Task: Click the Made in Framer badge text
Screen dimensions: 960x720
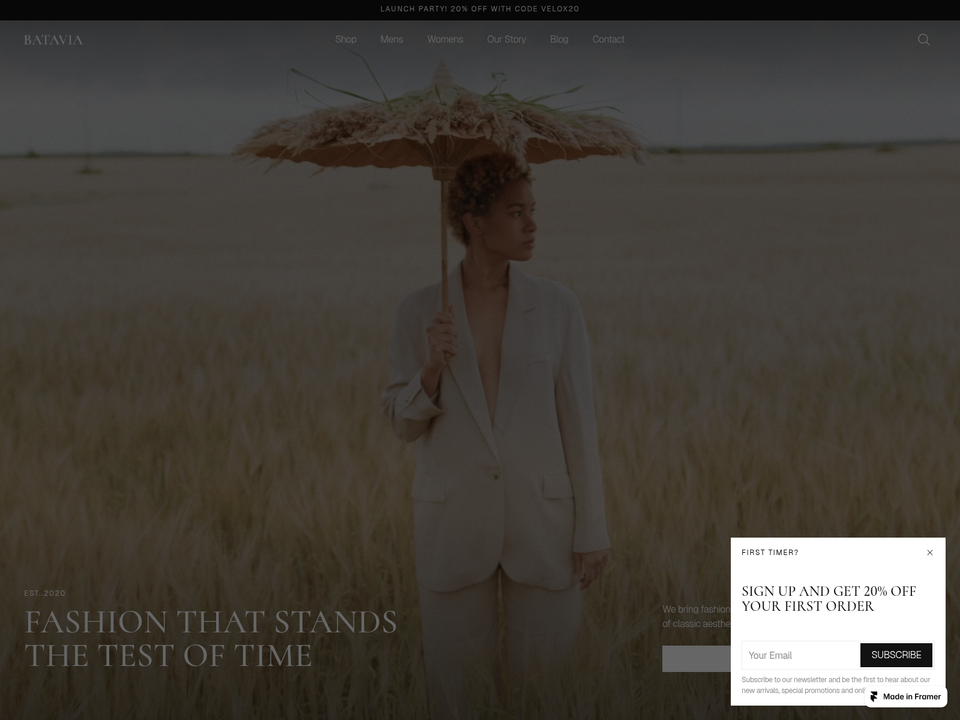Action: click(x=912, y=697)
